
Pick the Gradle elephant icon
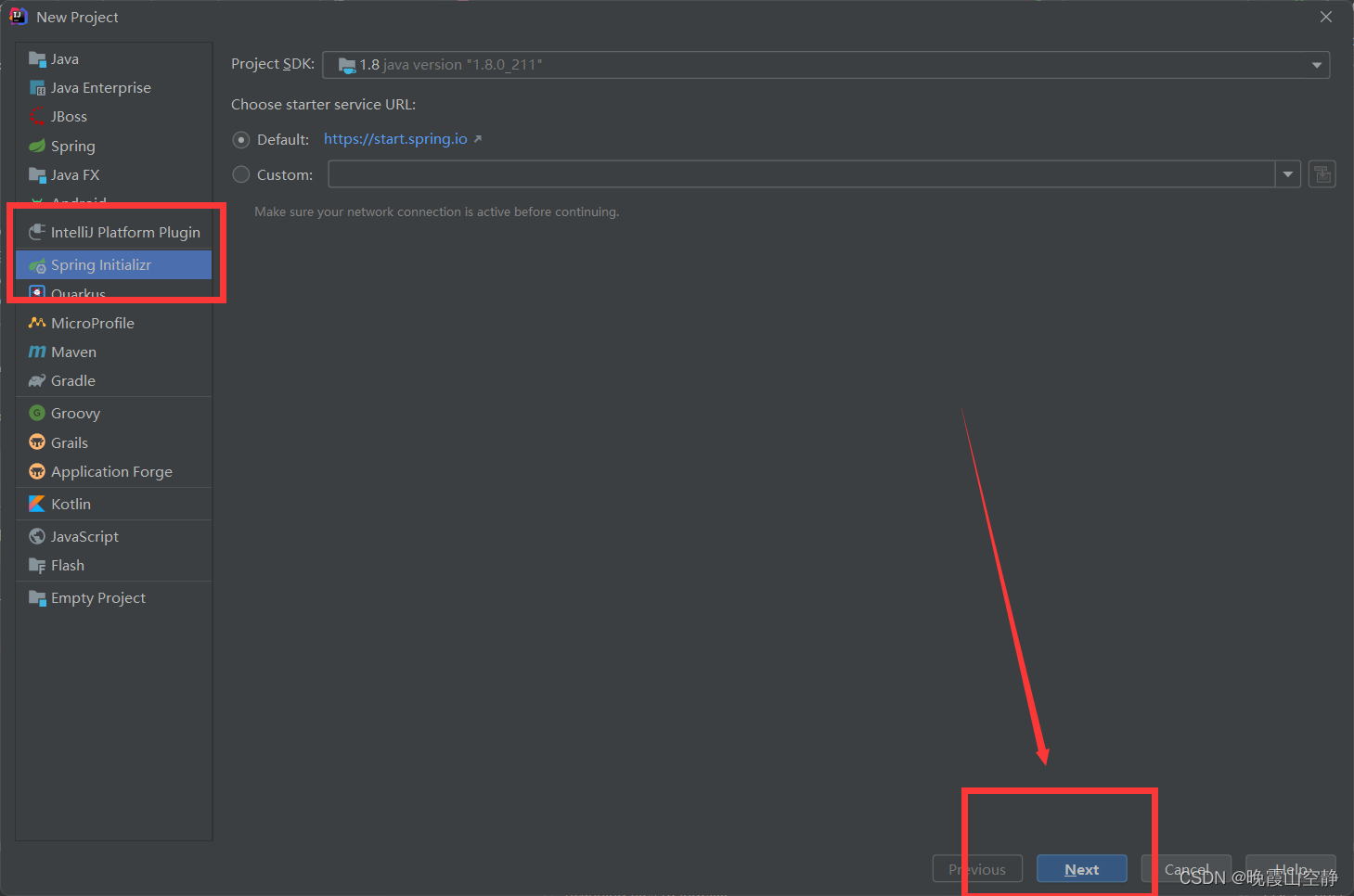37,381
